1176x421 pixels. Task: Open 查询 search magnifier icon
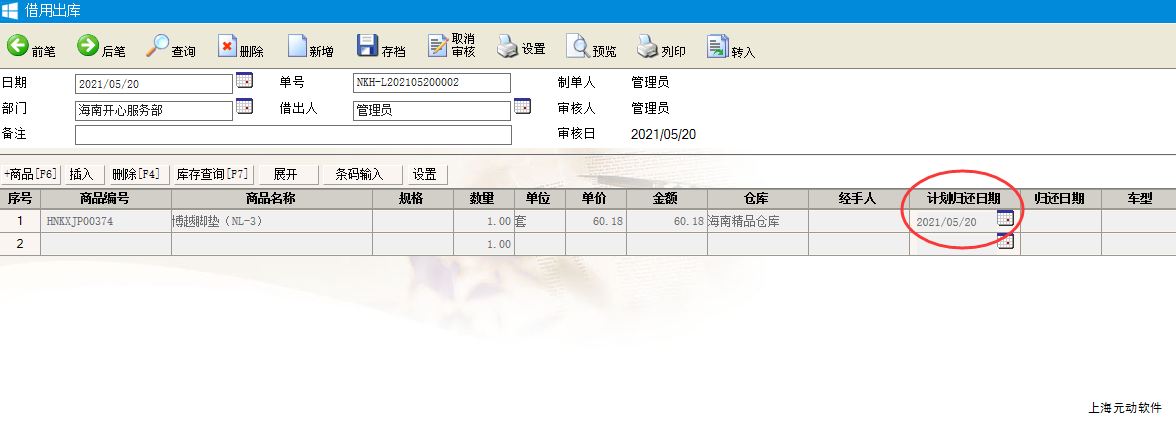pyautogui.click(x=158, y=46)
